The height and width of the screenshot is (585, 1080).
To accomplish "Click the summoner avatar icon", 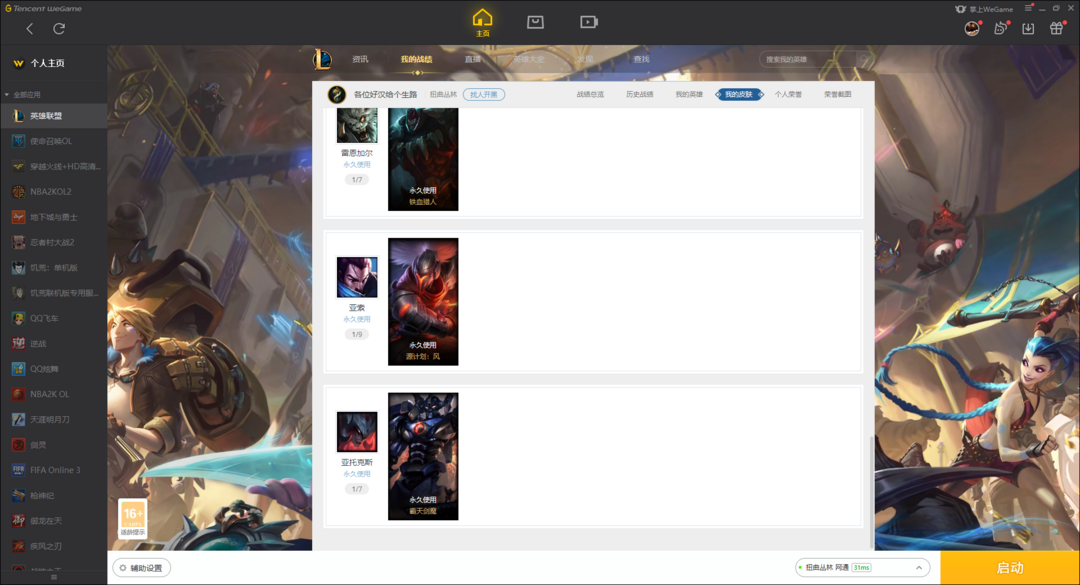I will coord(336,94).
